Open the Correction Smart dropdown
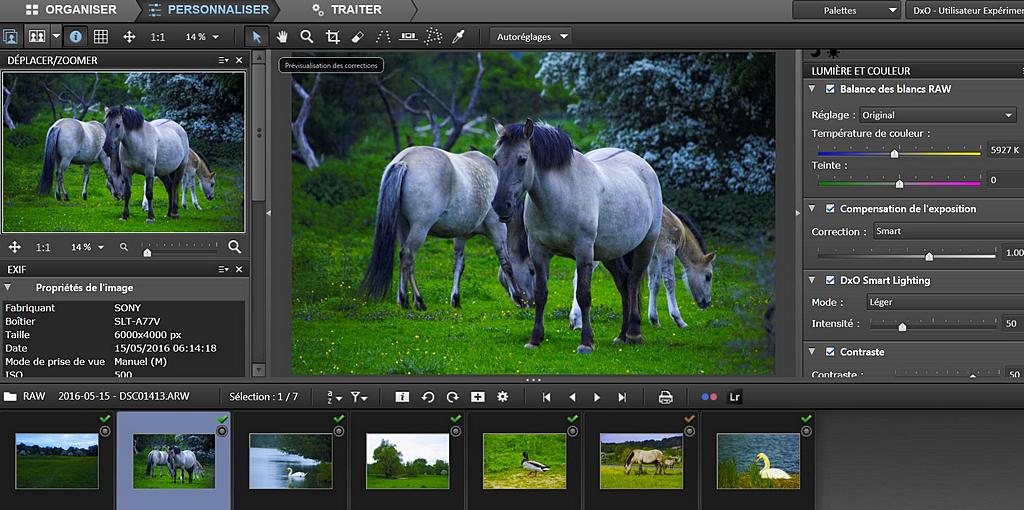 948,231
